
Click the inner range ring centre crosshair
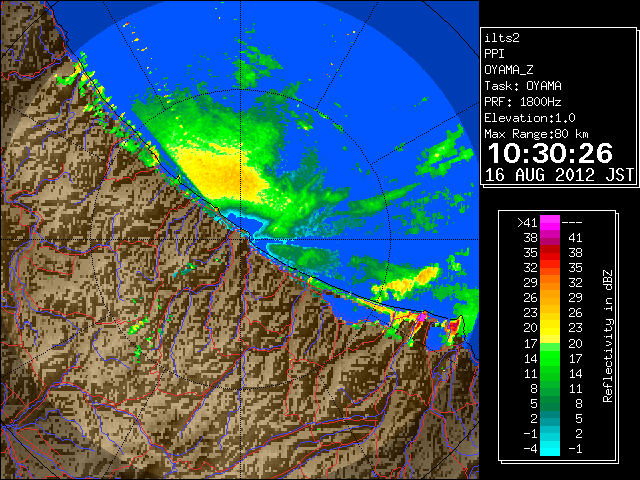(241, 239)
